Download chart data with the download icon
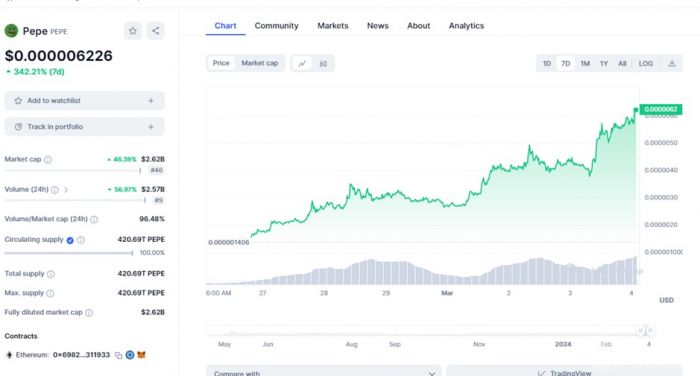Viewport: 700px width, 376px height. 671,63
